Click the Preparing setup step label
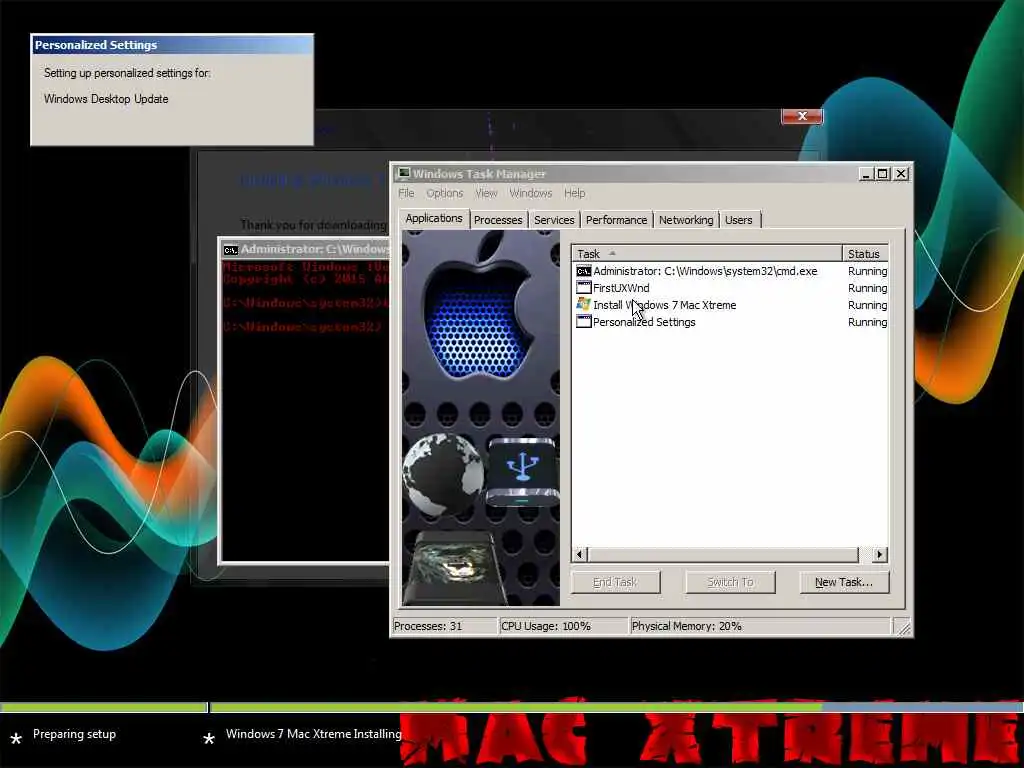The height and width of the screenshot is (768, 1024). tap(74, 734)
